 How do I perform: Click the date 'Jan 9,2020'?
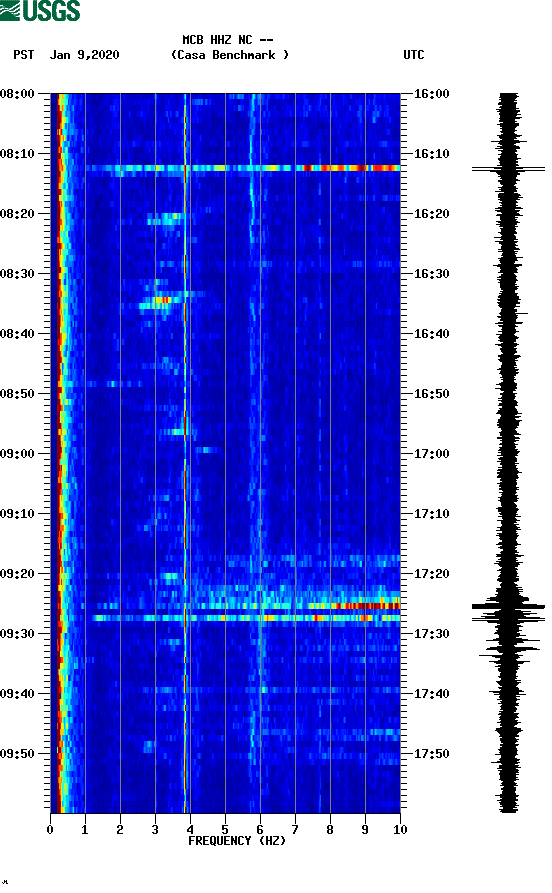pos(84,55)
